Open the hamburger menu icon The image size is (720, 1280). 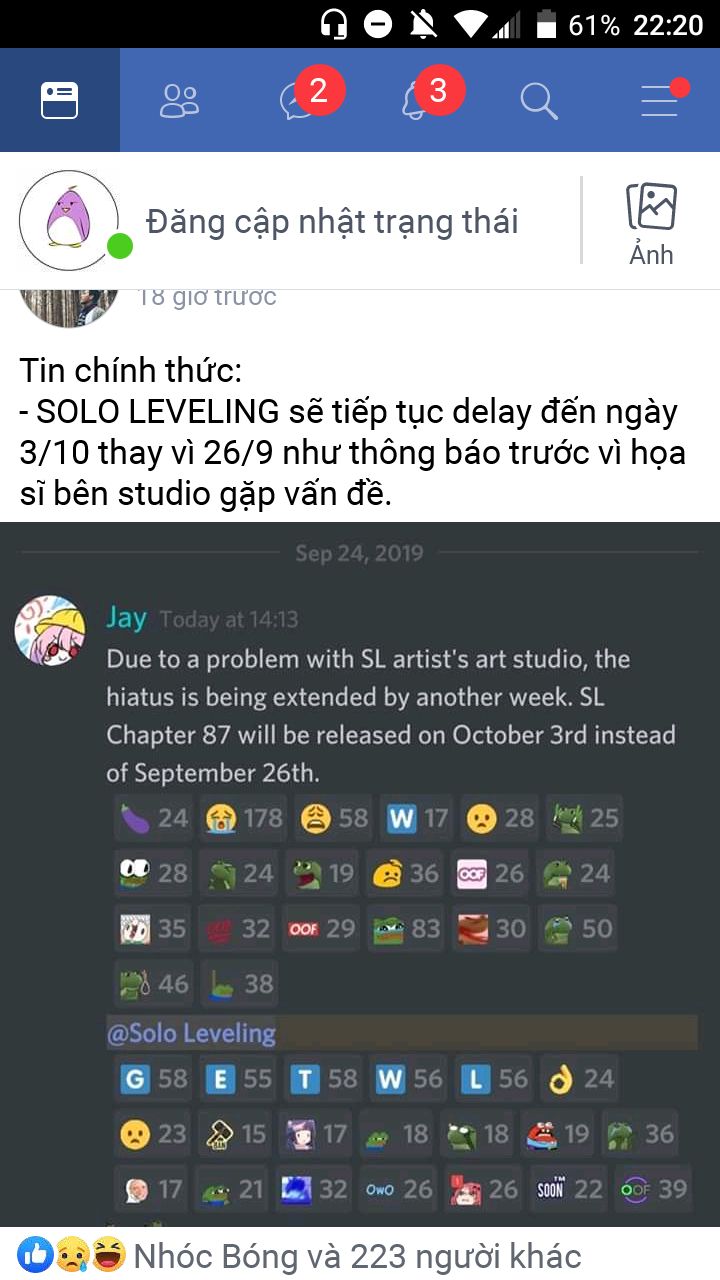tap(660, 100)
